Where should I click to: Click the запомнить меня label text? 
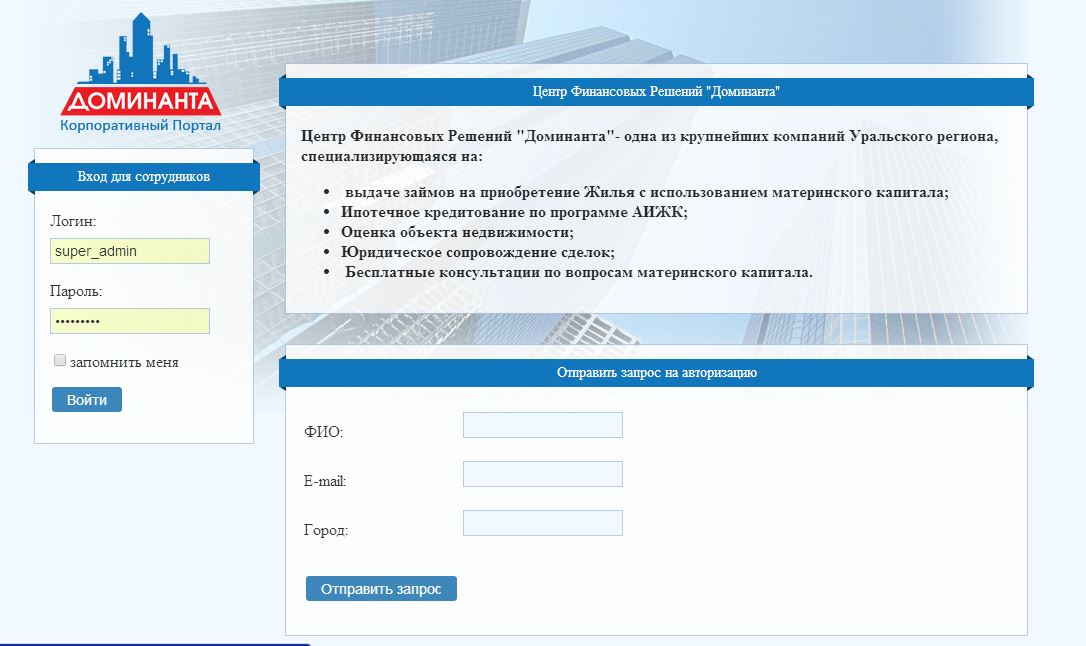(x=124, y=362)
